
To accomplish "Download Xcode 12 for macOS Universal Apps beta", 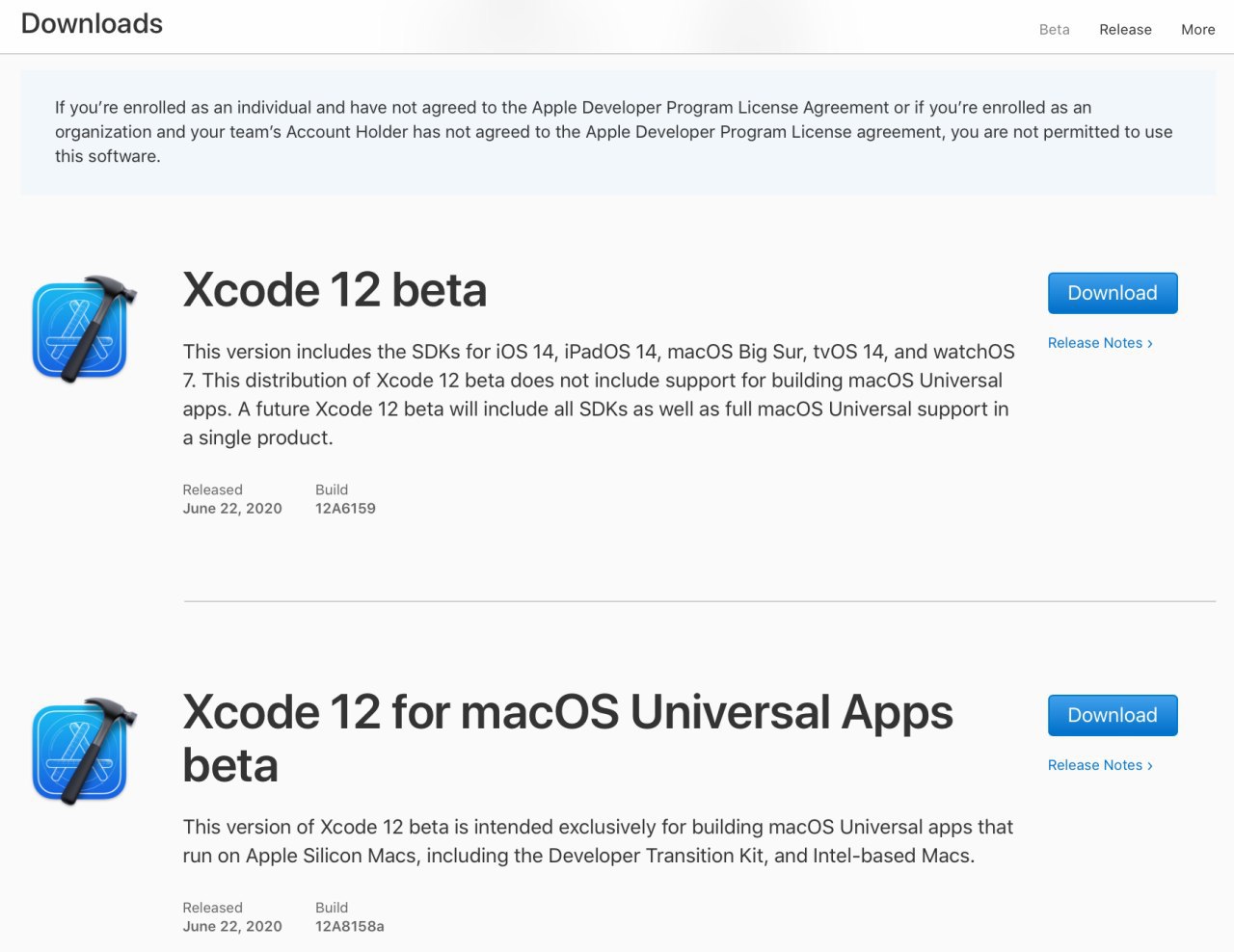I will (x=1113, y=715).
